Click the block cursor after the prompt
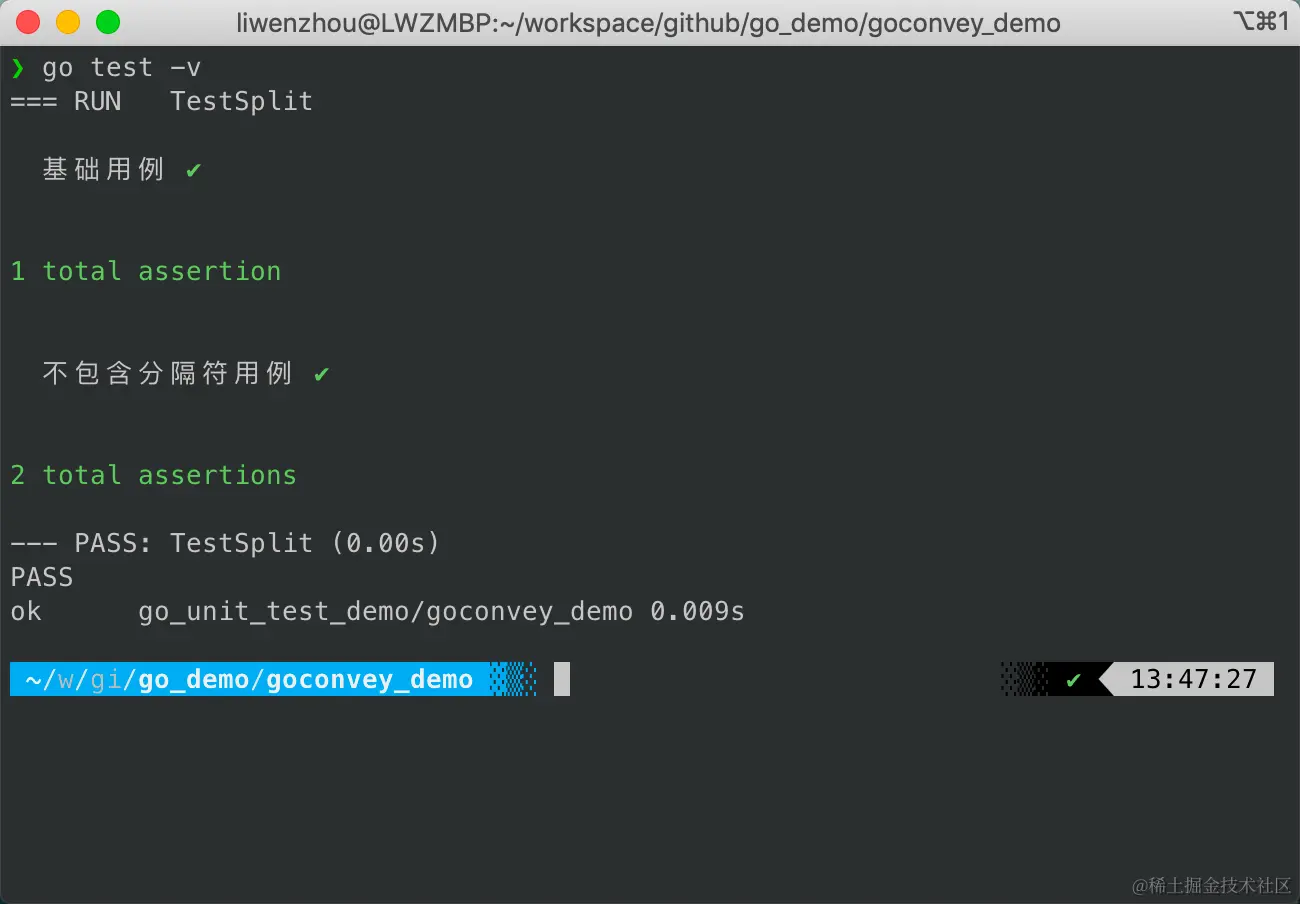The image size is (1300, 904). (561, 679)
